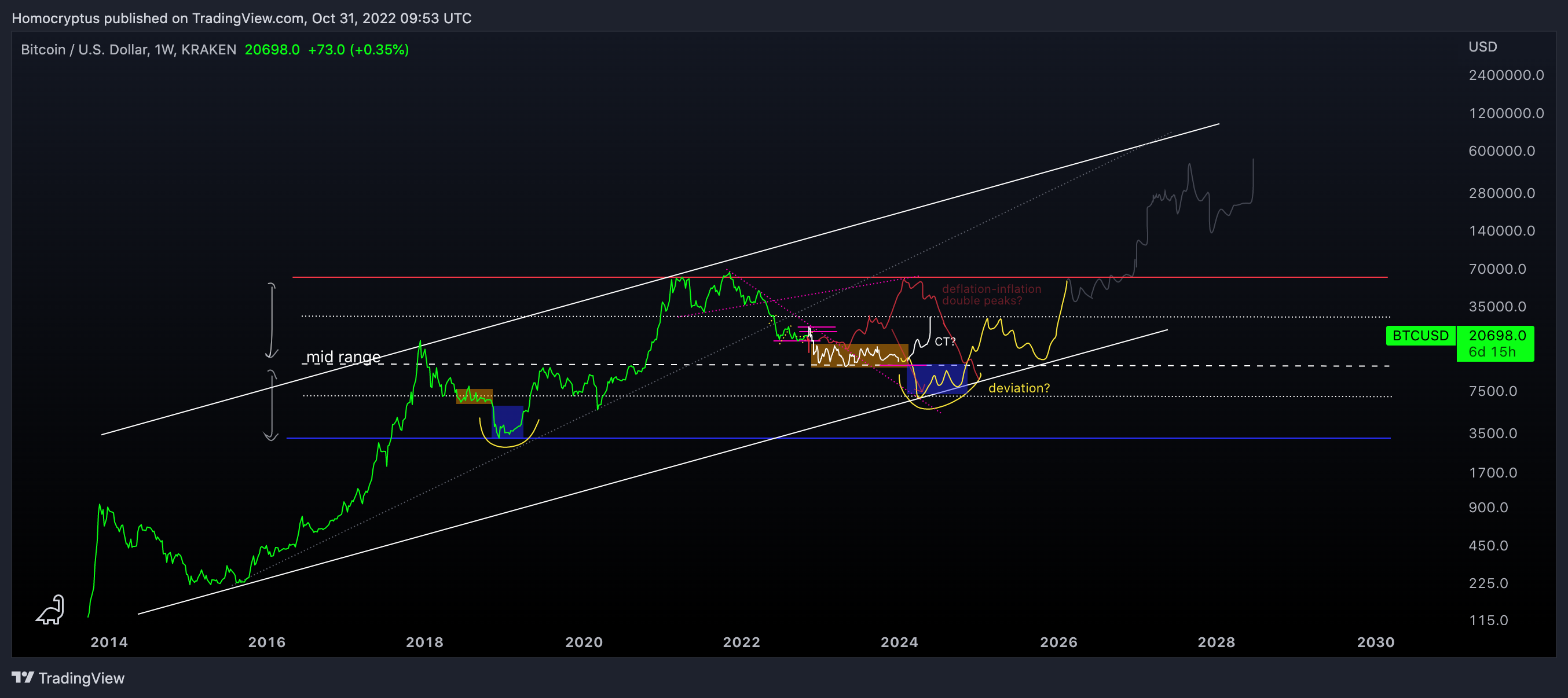
Task: Click the USD currency label
Action: pos(1482,47)
